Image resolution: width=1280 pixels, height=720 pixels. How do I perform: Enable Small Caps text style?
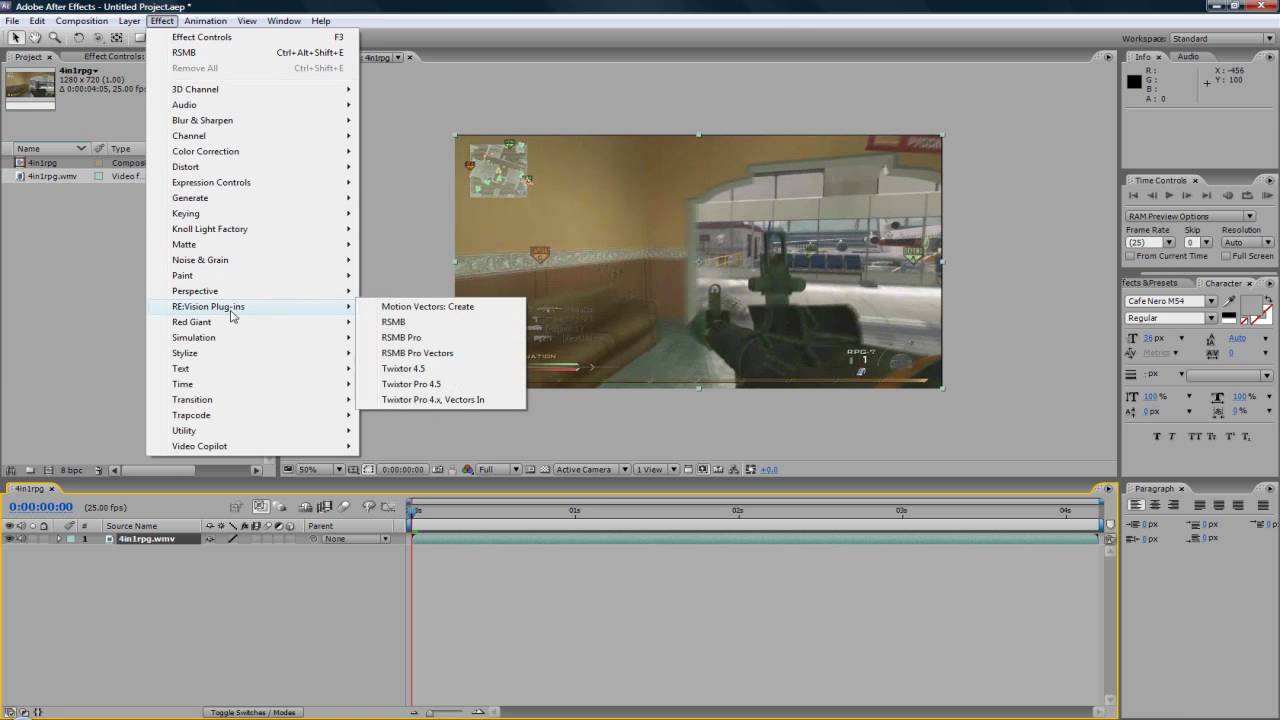click(1214, 436)
